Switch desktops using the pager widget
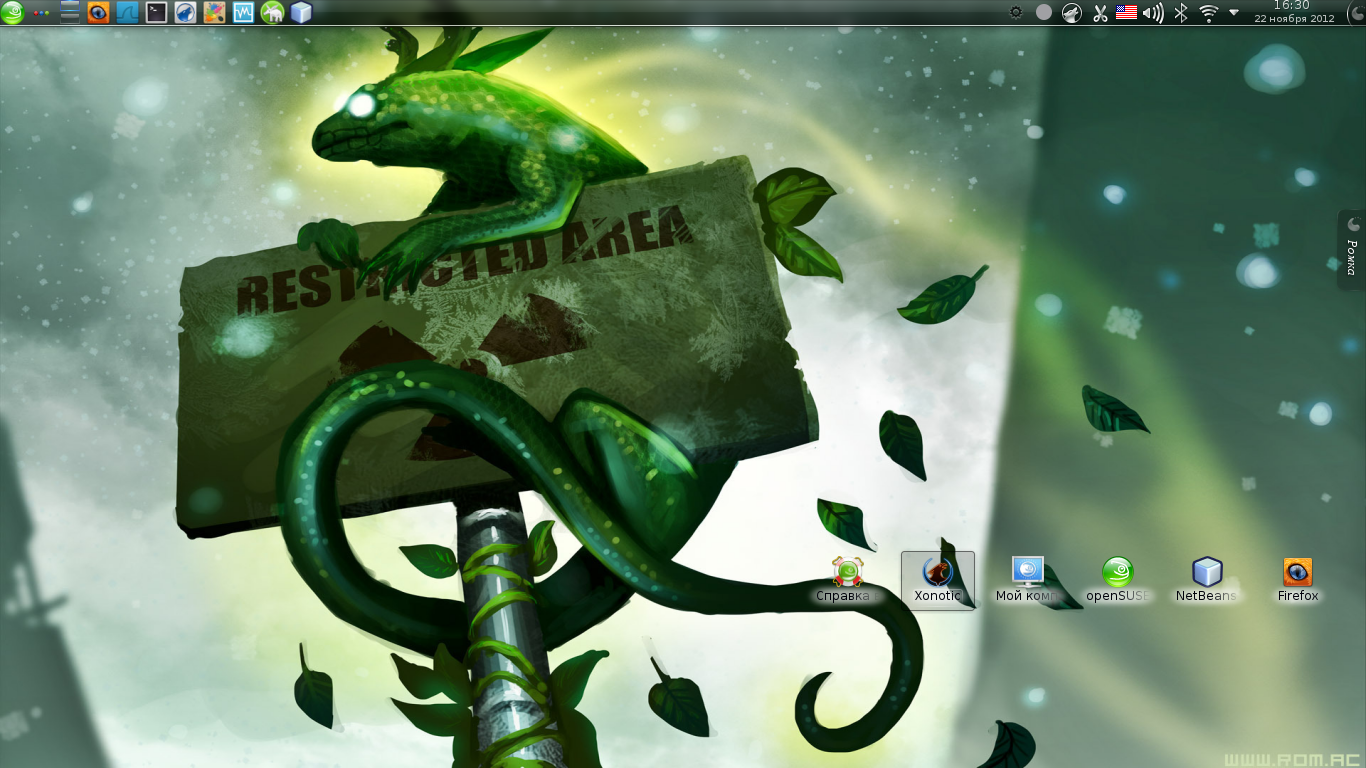This screenshot has height=768, width=1366. click(x=70, y=12)
